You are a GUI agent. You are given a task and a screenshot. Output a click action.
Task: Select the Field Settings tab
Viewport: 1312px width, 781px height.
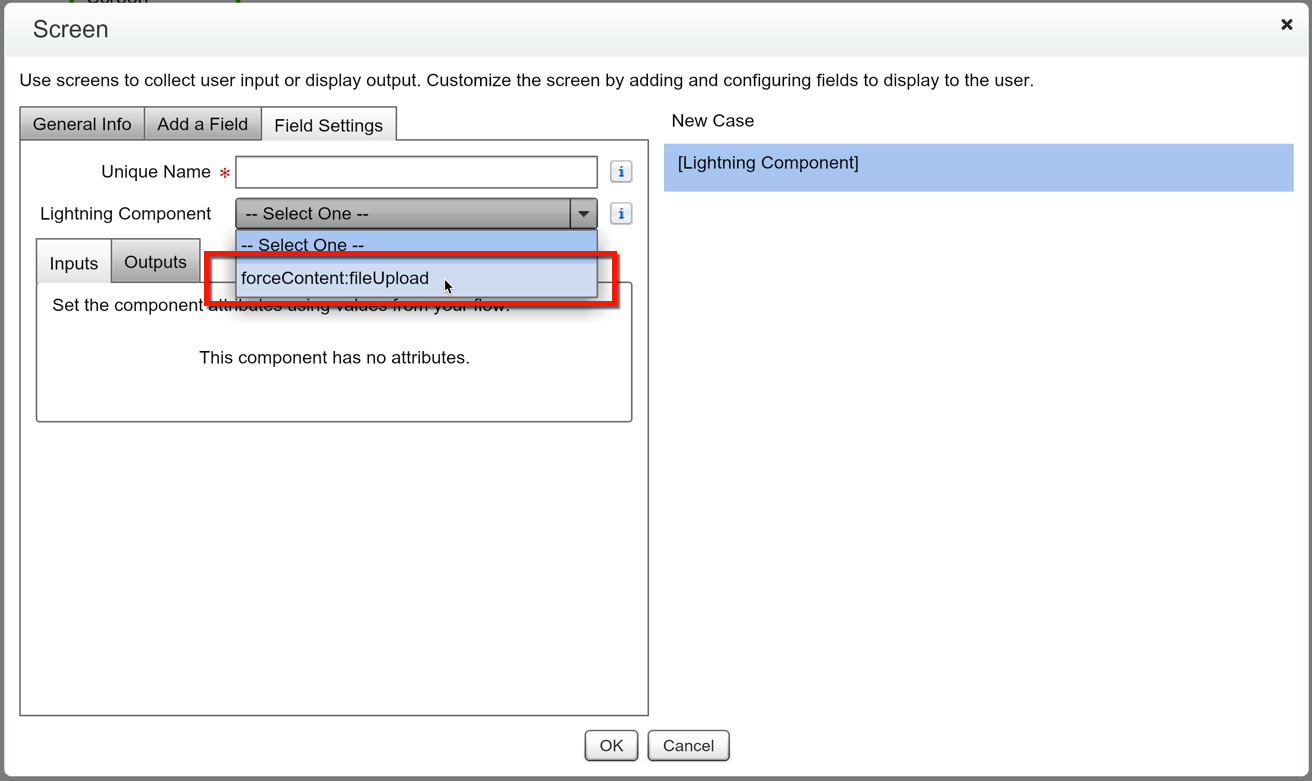tap(328, 125)
